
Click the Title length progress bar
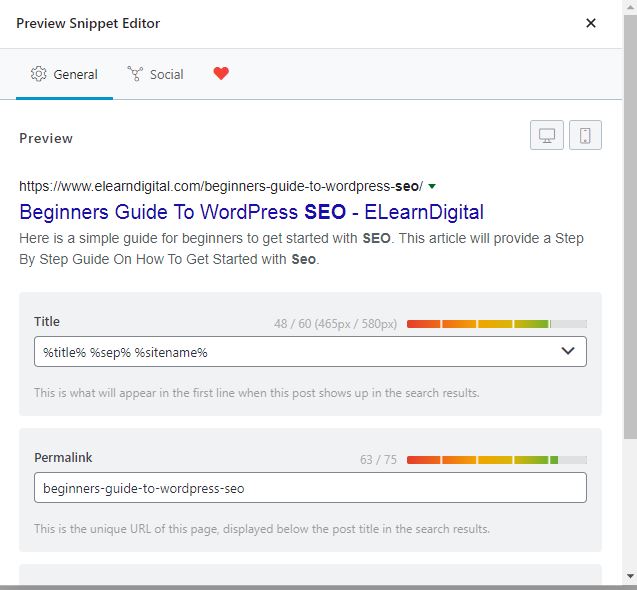[496, 324]
